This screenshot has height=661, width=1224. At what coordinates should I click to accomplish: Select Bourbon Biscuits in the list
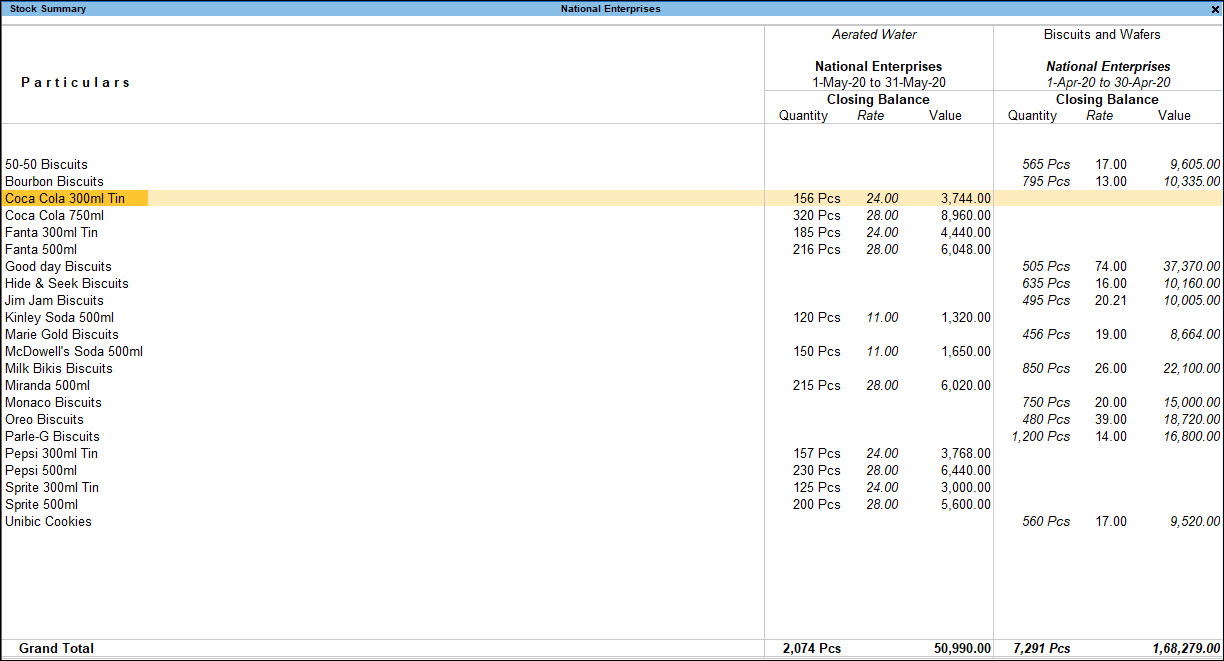click(54, 181)
